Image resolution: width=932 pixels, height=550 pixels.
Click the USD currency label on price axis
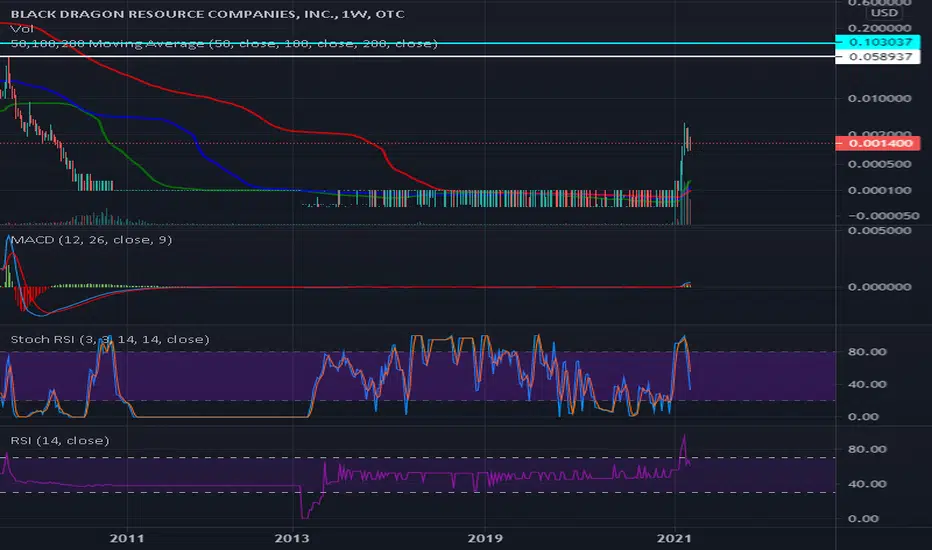point(884,12)
